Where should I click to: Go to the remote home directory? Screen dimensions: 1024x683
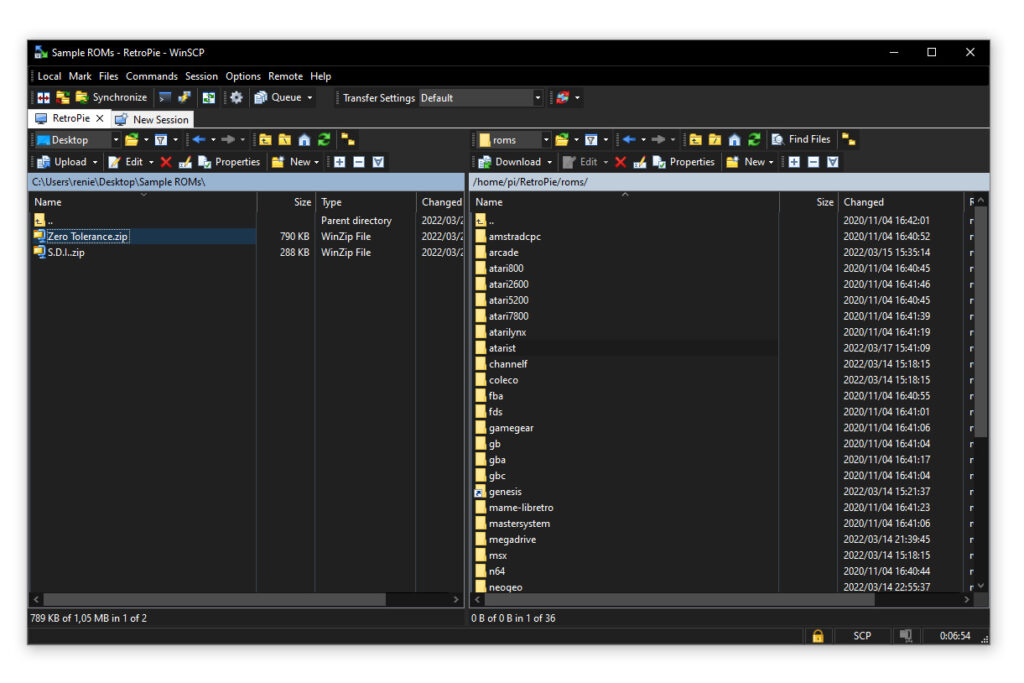pos(735,140)
